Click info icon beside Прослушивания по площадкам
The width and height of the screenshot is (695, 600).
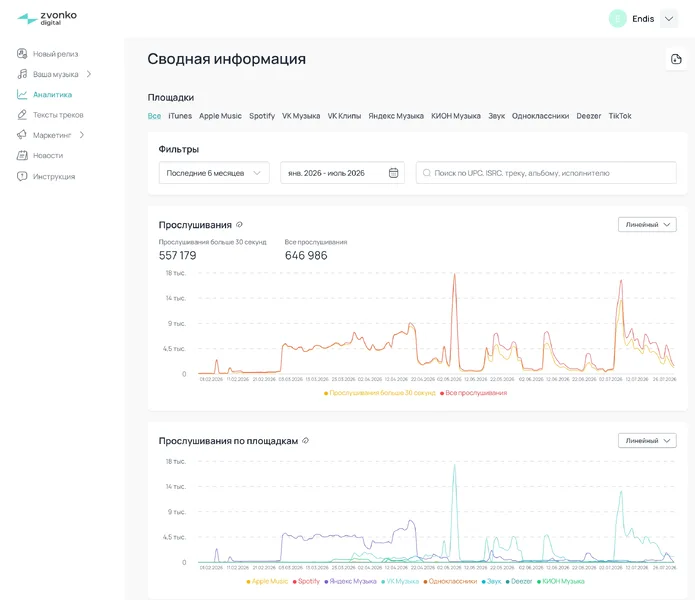[x=305, y=440]
